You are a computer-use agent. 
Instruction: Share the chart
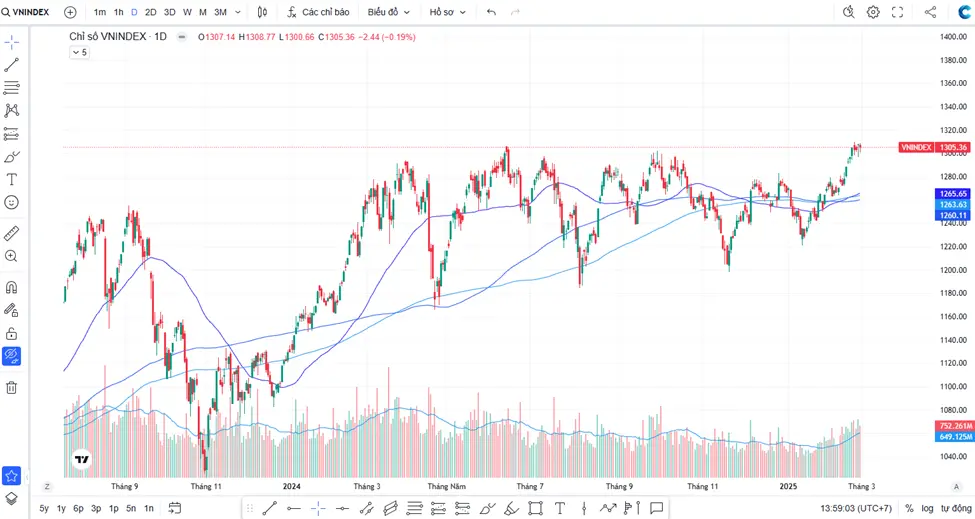point(930,12)
